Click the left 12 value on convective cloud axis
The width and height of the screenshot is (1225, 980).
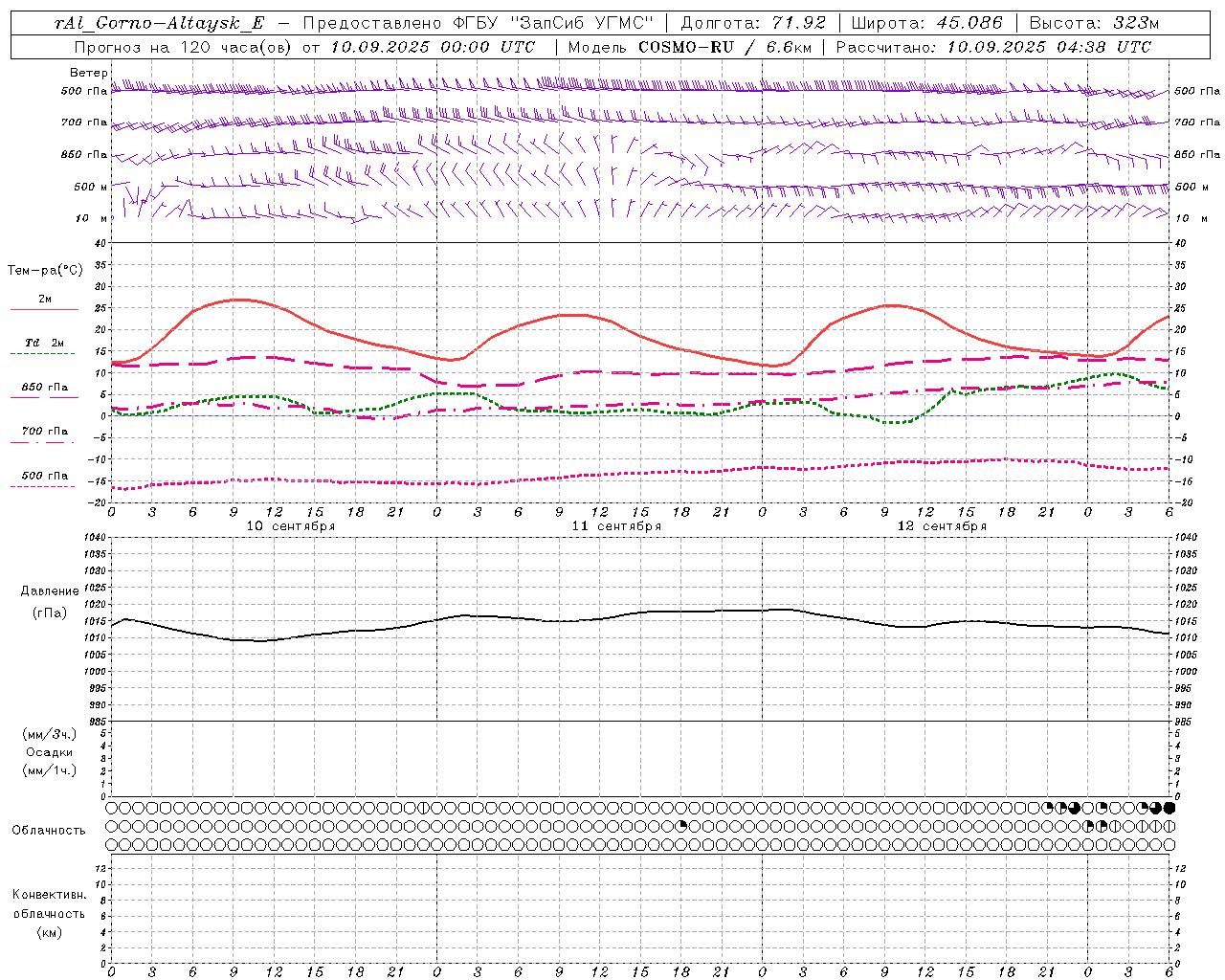tap(101, 868)
